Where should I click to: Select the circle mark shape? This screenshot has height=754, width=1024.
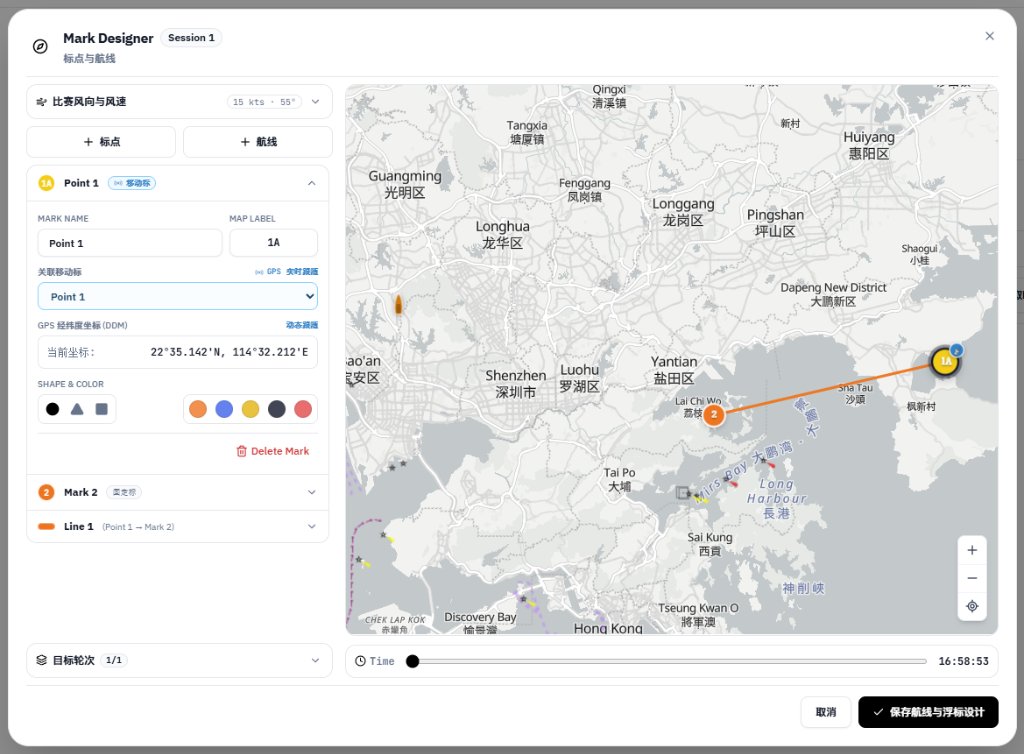(x=53, y=409)
